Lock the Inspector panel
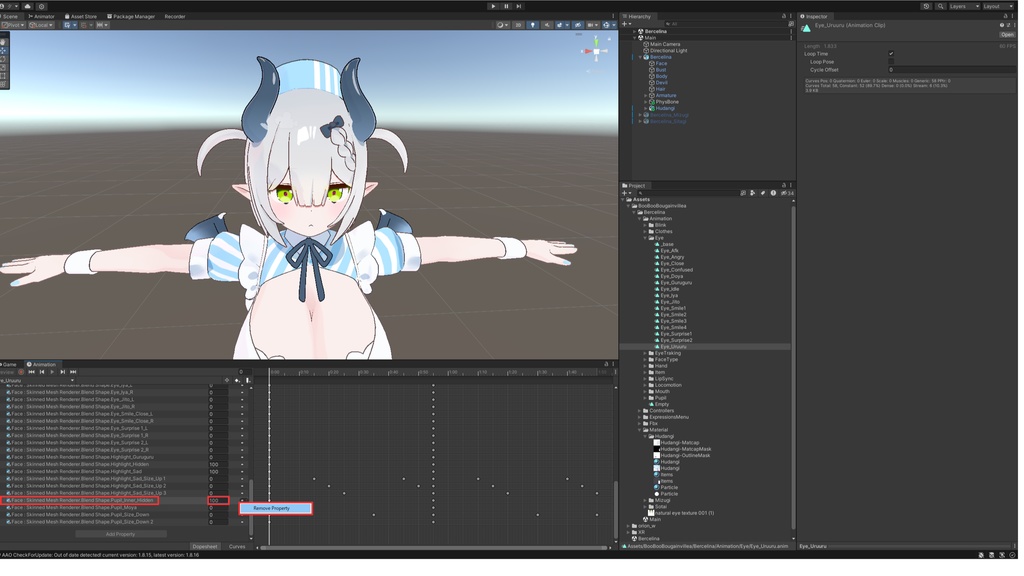This screenshot has width=1024, height=576. (x=1007, y=16)
